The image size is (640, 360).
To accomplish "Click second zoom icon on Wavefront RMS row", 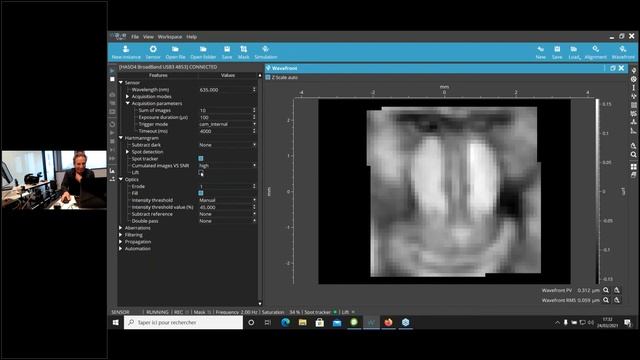I will pyautogui.click(x=617, y=300).
